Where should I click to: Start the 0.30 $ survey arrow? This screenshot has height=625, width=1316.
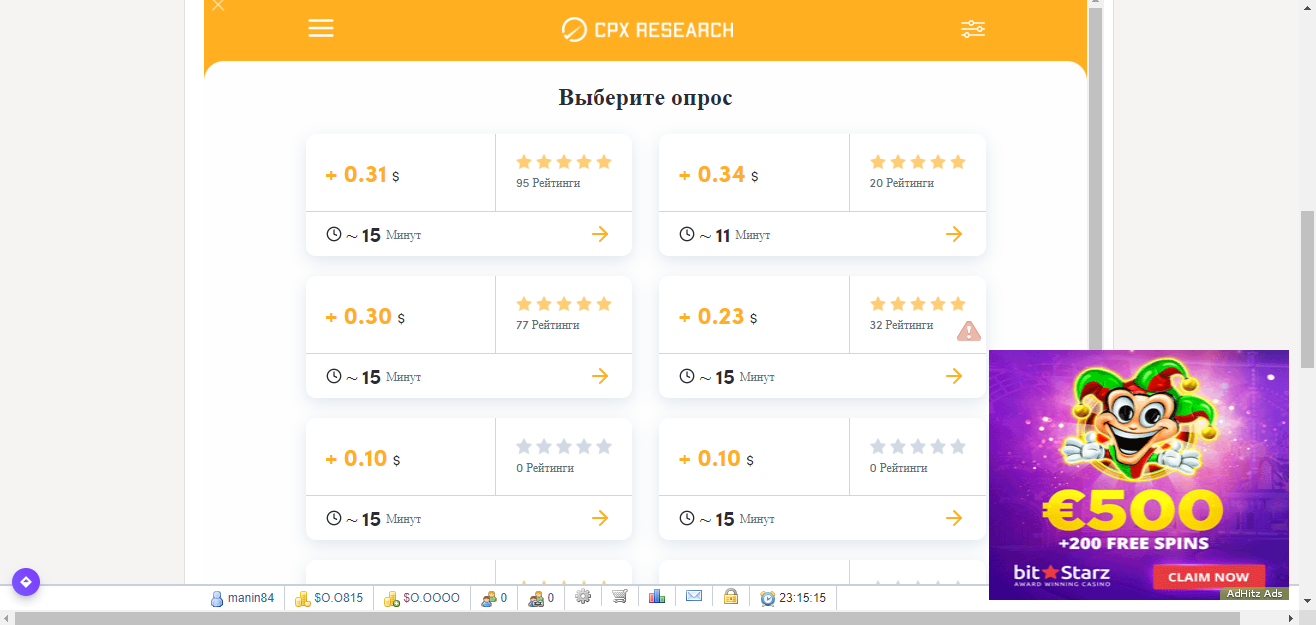pos(600,376)
